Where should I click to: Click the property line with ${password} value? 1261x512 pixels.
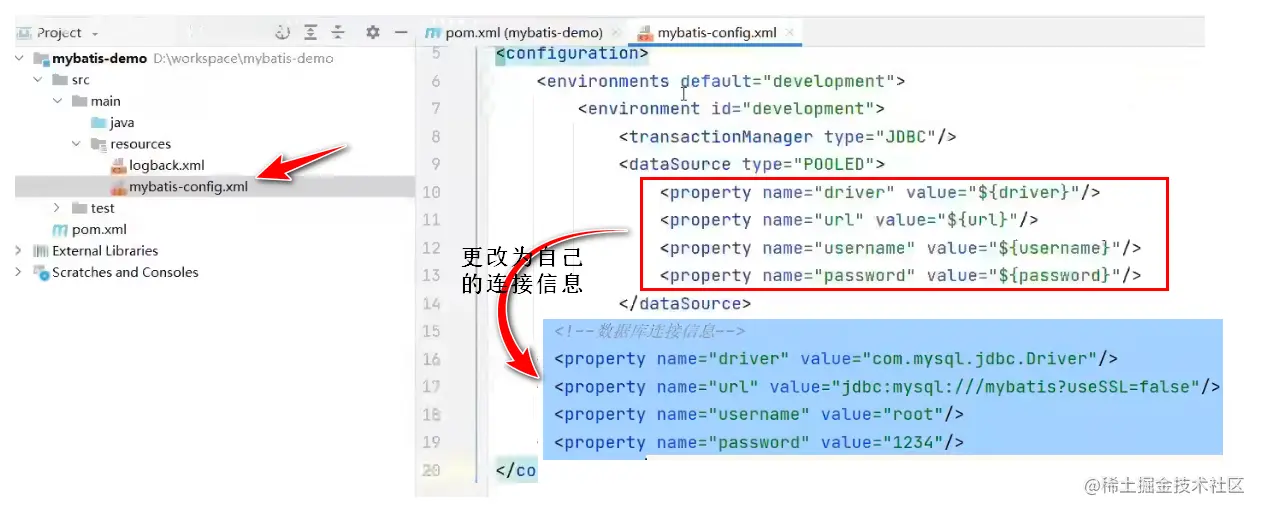tap(900, 276)
